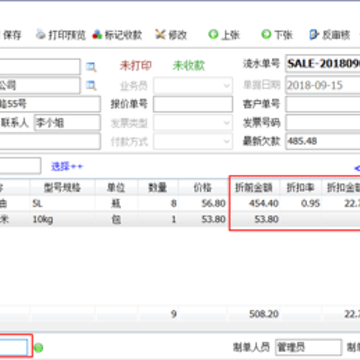Click green arrow icon beside 下张
This screenshot has width=360, height=360.
click(266, 34)
